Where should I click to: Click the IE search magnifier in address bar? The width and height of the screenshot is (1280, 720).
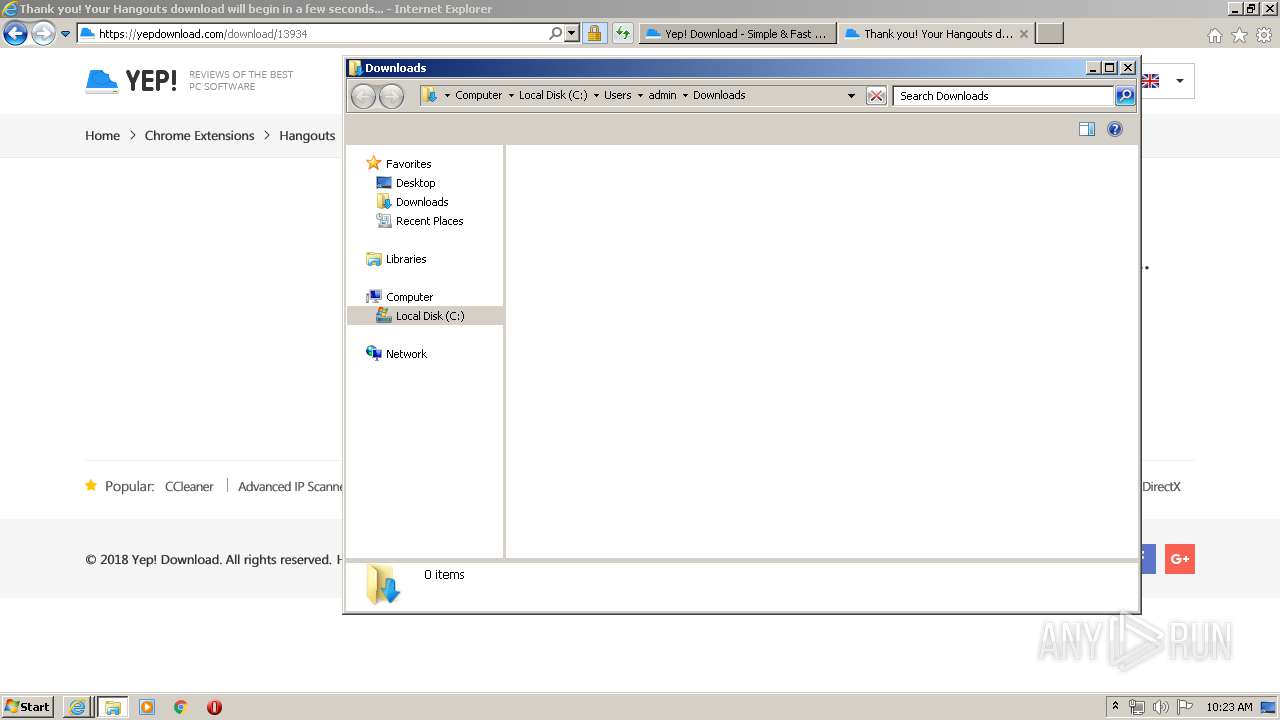point(556,33)
